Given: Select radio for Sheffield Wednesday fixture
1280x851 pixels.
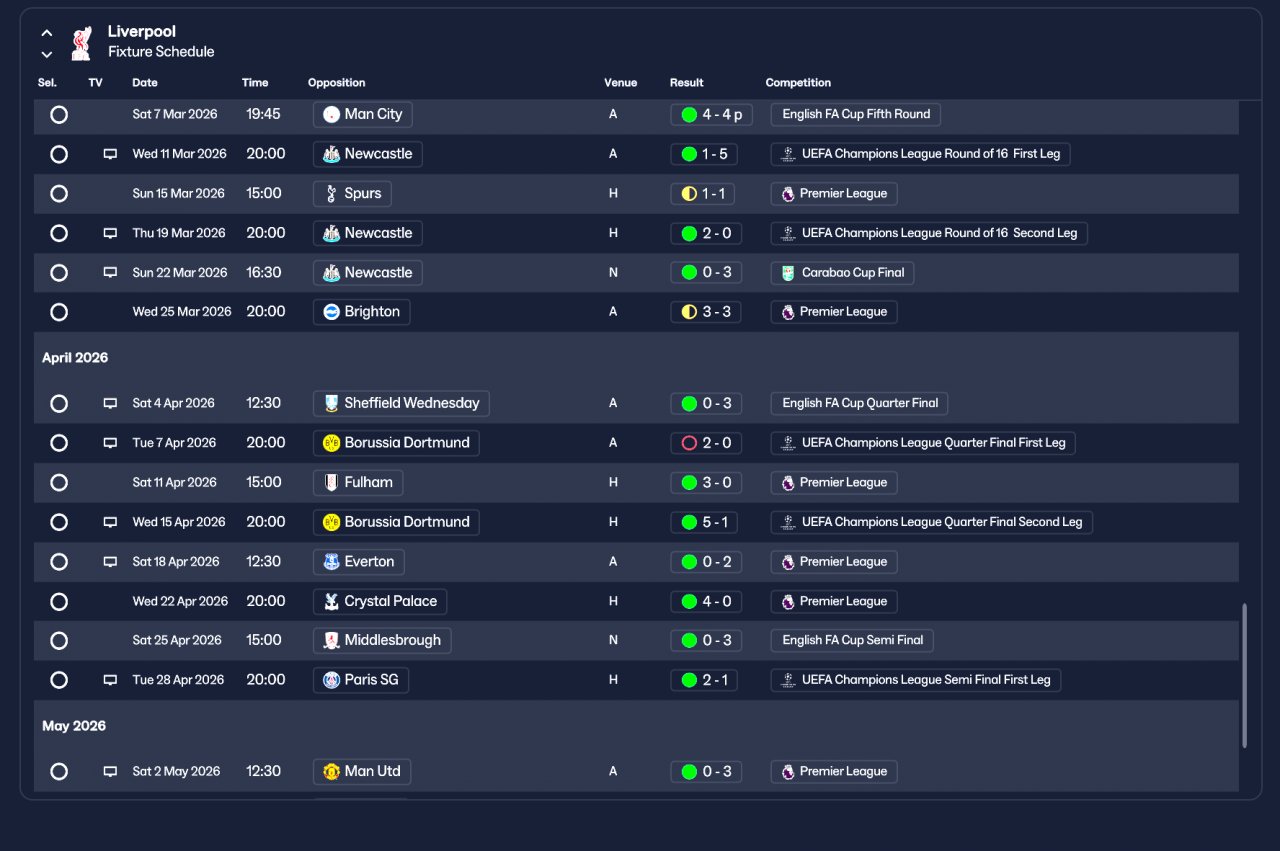Looking at the screenshot, I should (x=59, y=403).
